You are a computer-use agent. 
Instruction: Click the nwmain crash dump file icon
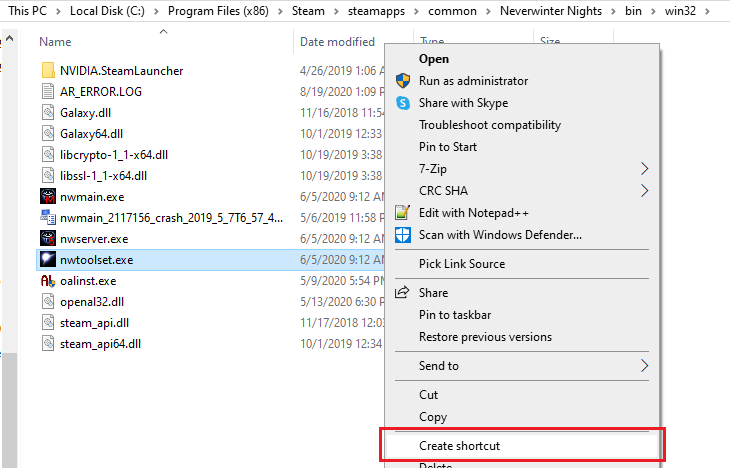(48, 217)
